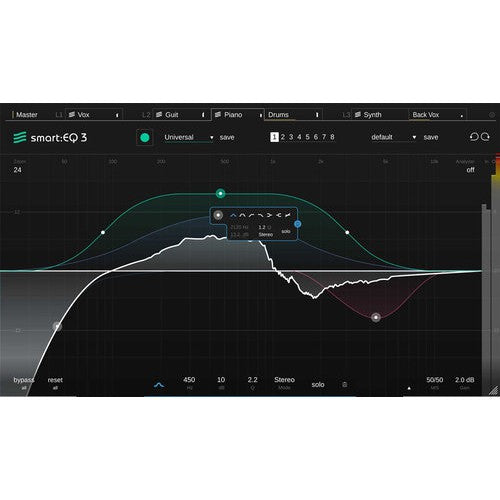Image resolution: width=500 pixels, height=500 pixels.
Task: Click the sonible logo next to smart:EQ 3
Action: [20, 137]
